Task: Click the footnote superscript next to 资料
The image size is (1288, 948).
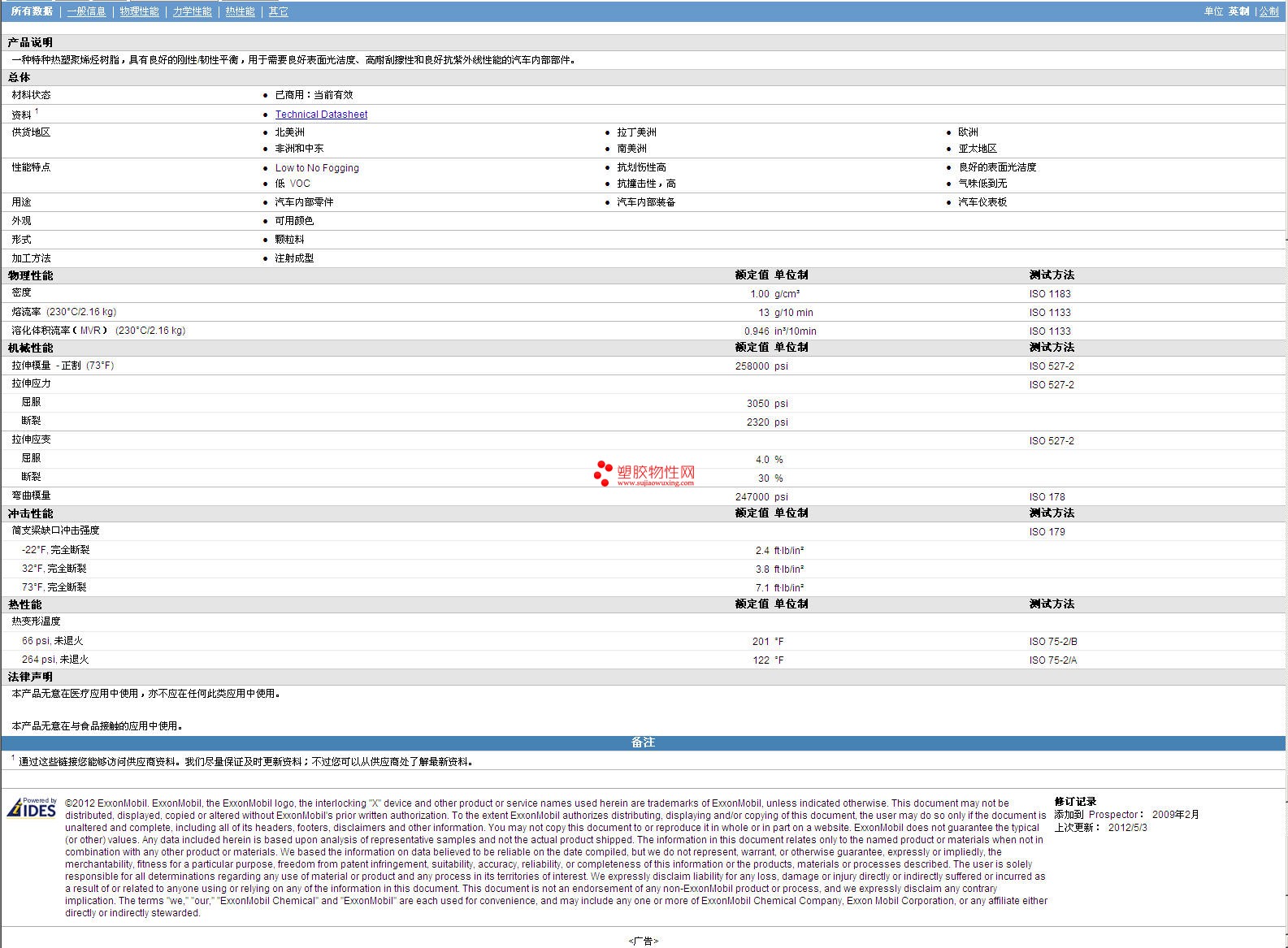Action: coord(37,111)
